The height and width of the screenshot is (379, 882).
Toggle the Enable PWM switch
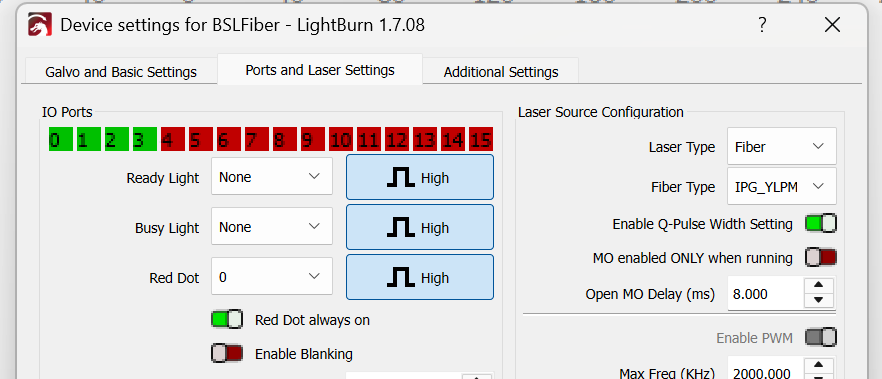821,337
